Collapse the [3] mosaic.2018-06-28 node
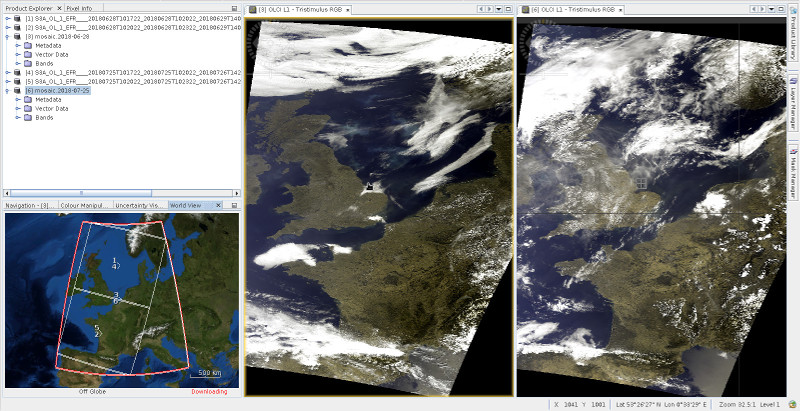800x411 pixels. click(x=8, y=37)
